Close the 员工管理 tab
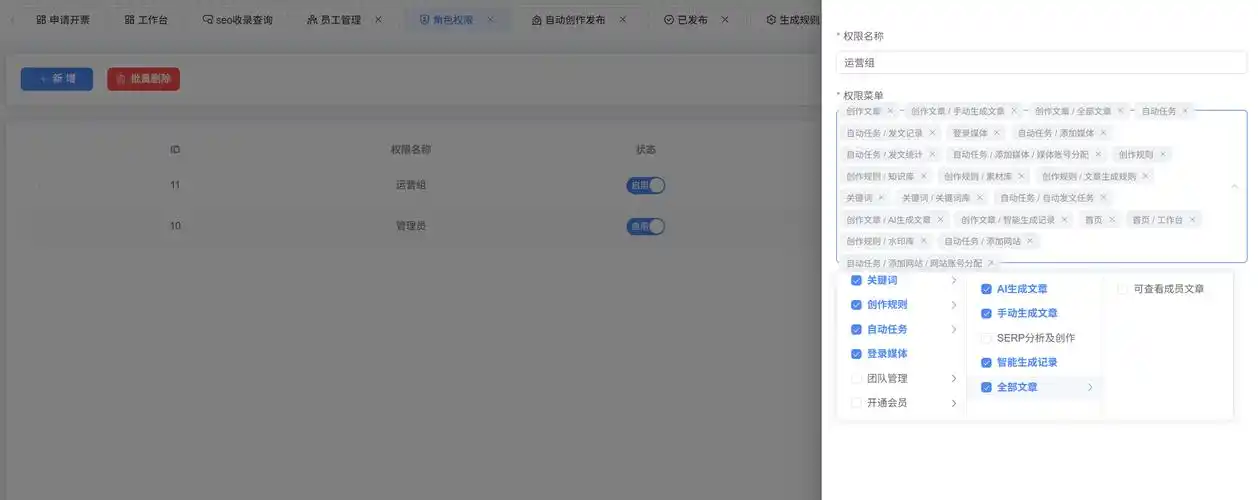The width and height of the screenshot is (1258, 500). 378,19
